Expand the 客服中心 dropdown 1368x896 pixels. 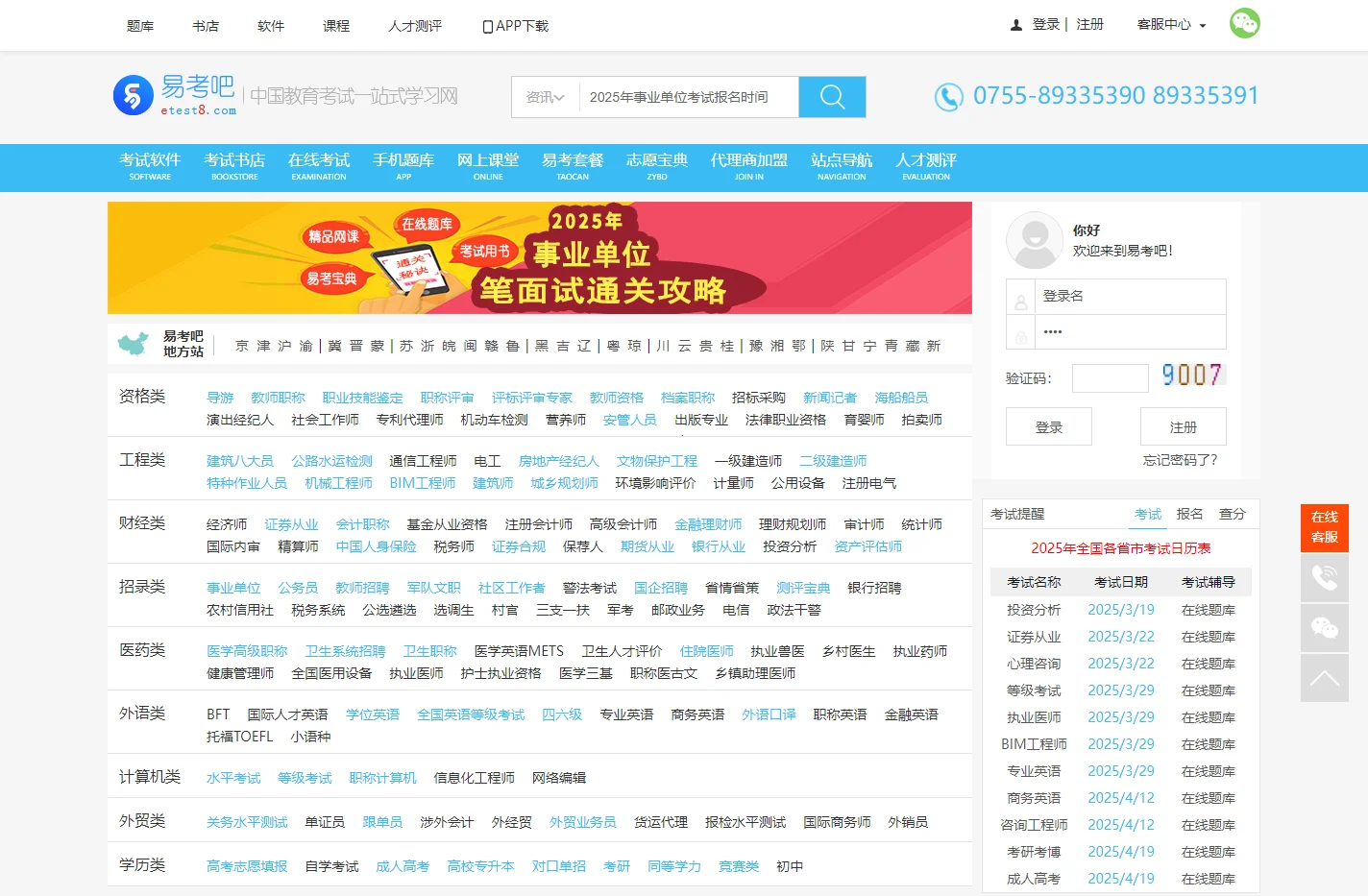(x=1171, y=25)
